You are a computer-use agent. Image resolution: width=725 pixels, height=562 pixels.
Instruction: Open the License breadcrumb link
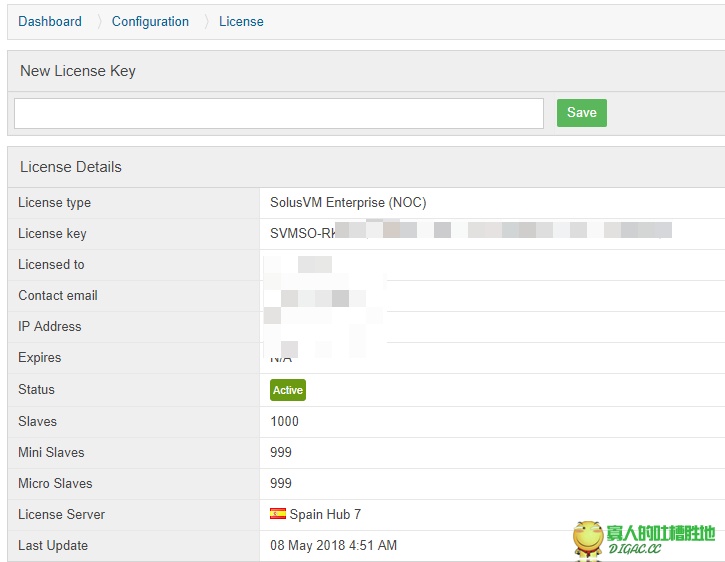click(x=241, y=21)
